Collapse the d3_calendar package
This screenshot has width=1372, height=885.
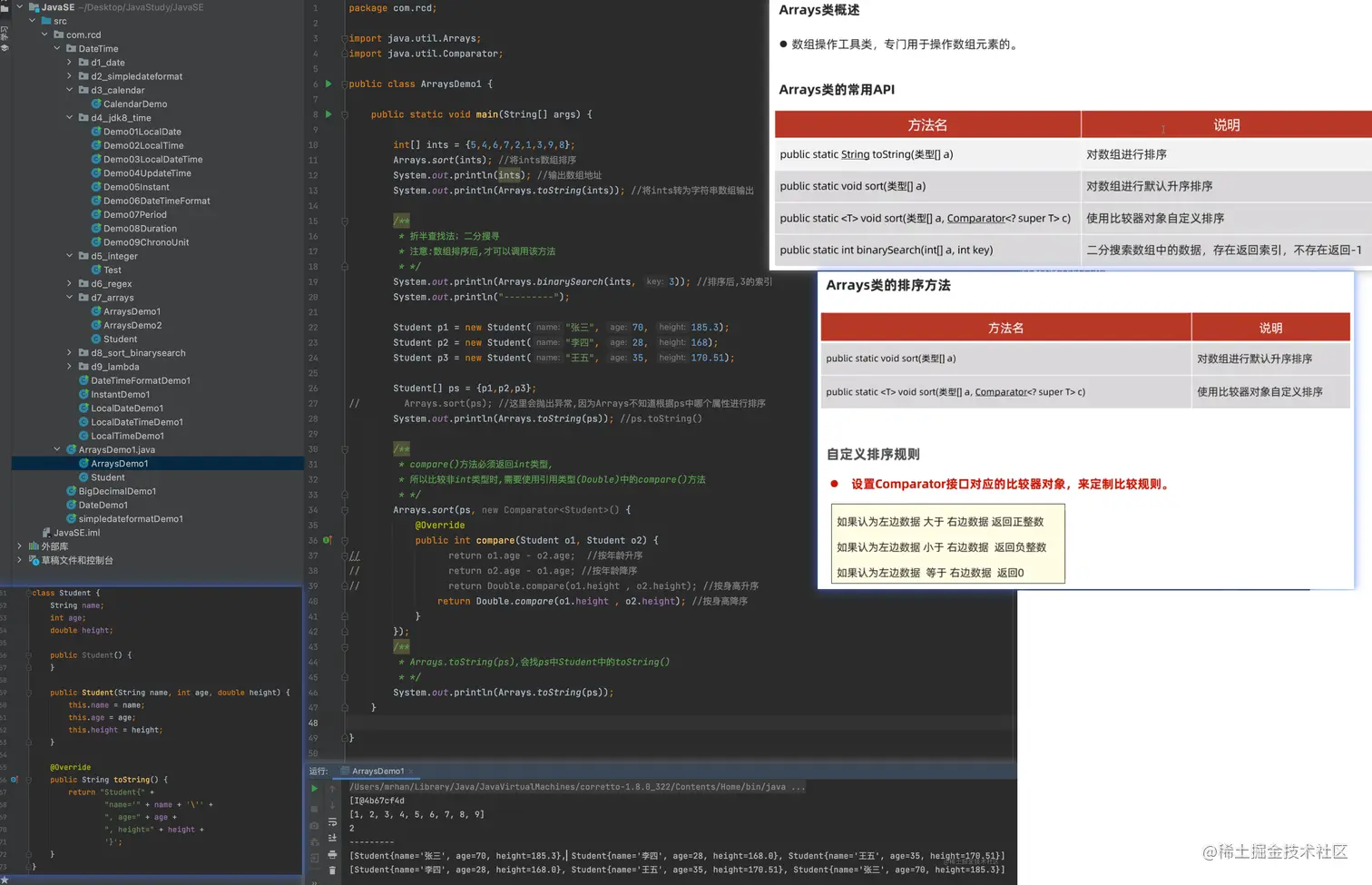click(70, 90)
